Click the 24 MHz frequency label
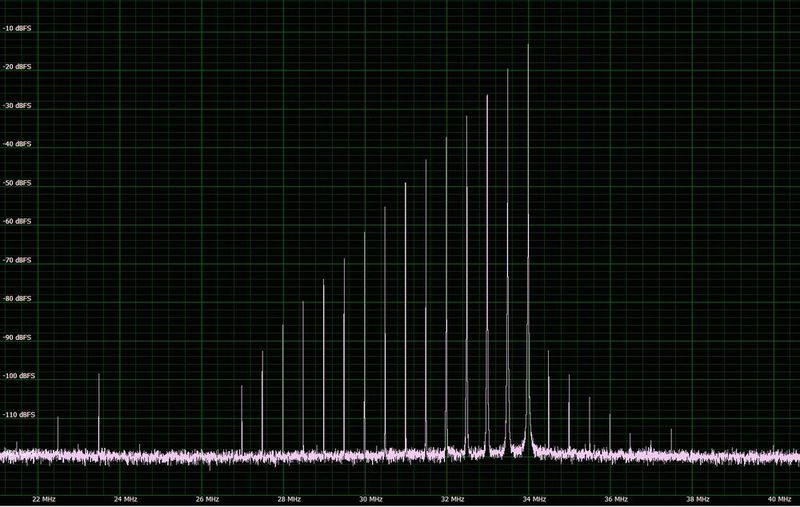 click(126, 499)
